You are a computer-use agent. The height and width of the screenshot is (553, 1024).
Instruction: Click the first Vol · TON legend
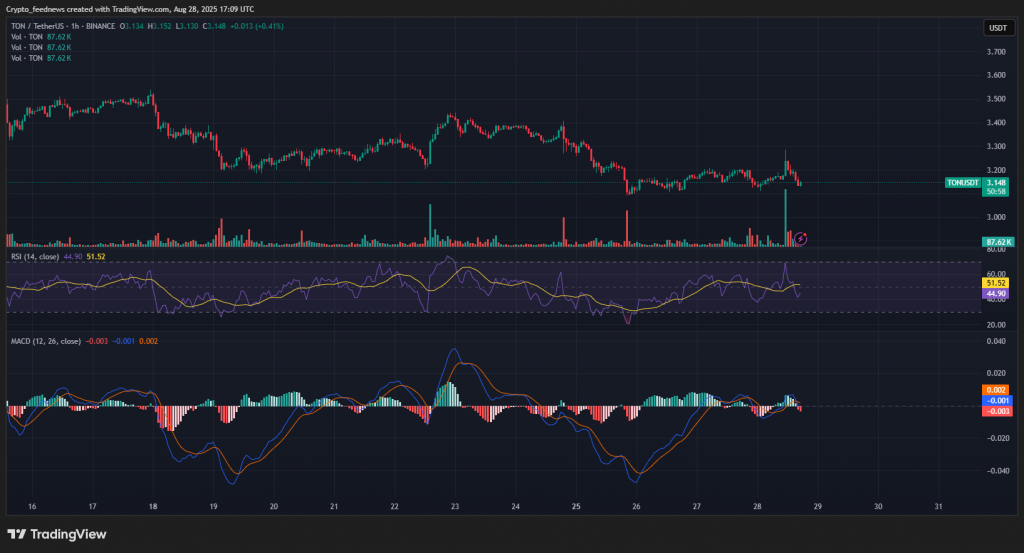coord(27,37)
